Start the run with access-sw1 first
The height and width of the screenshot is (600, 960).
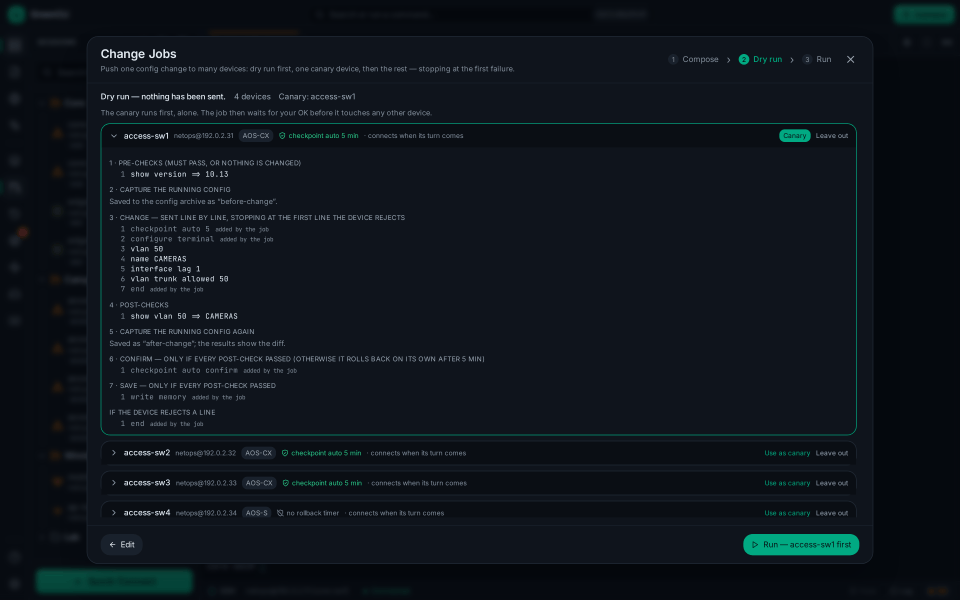pyautogui.click(x=801, y=545)
